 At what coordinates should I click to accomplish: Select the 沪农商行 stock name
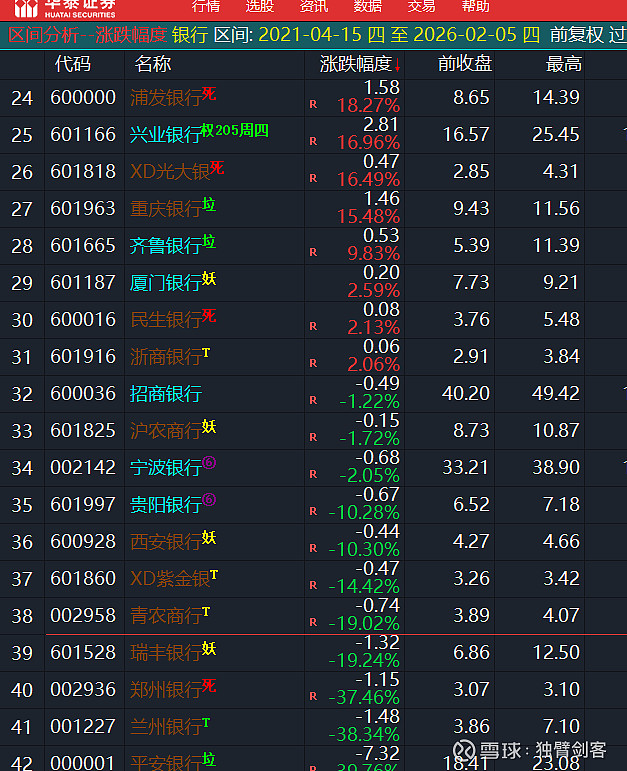pos(166,431)
